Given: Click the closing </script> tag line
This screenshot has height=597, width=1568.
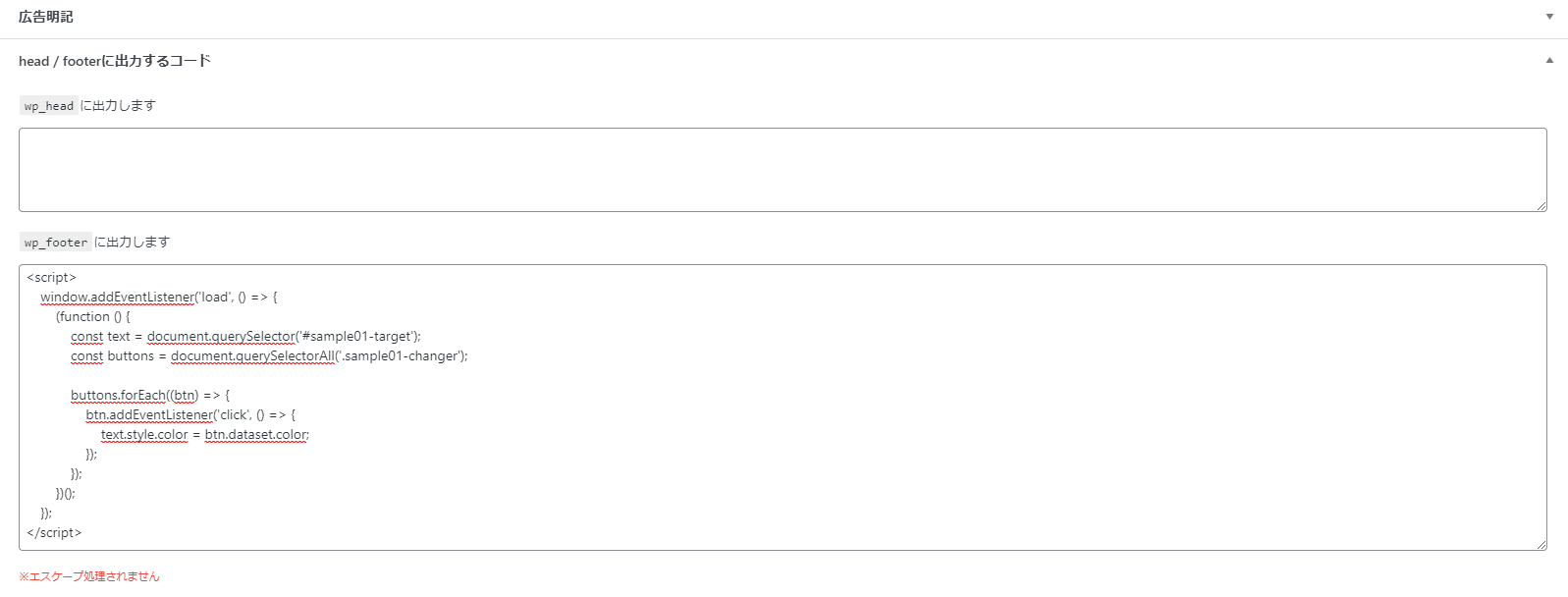Looking at the screenshot, I should [54, 532].
